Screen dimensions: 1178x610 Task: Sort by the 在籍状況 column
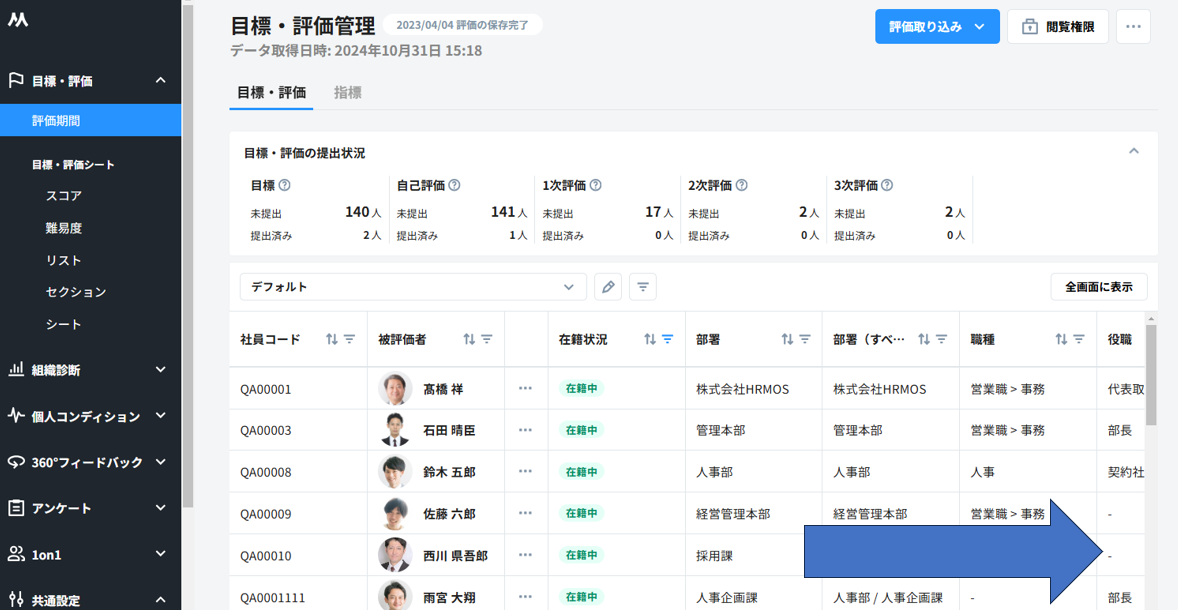click(x=650, y=340)
